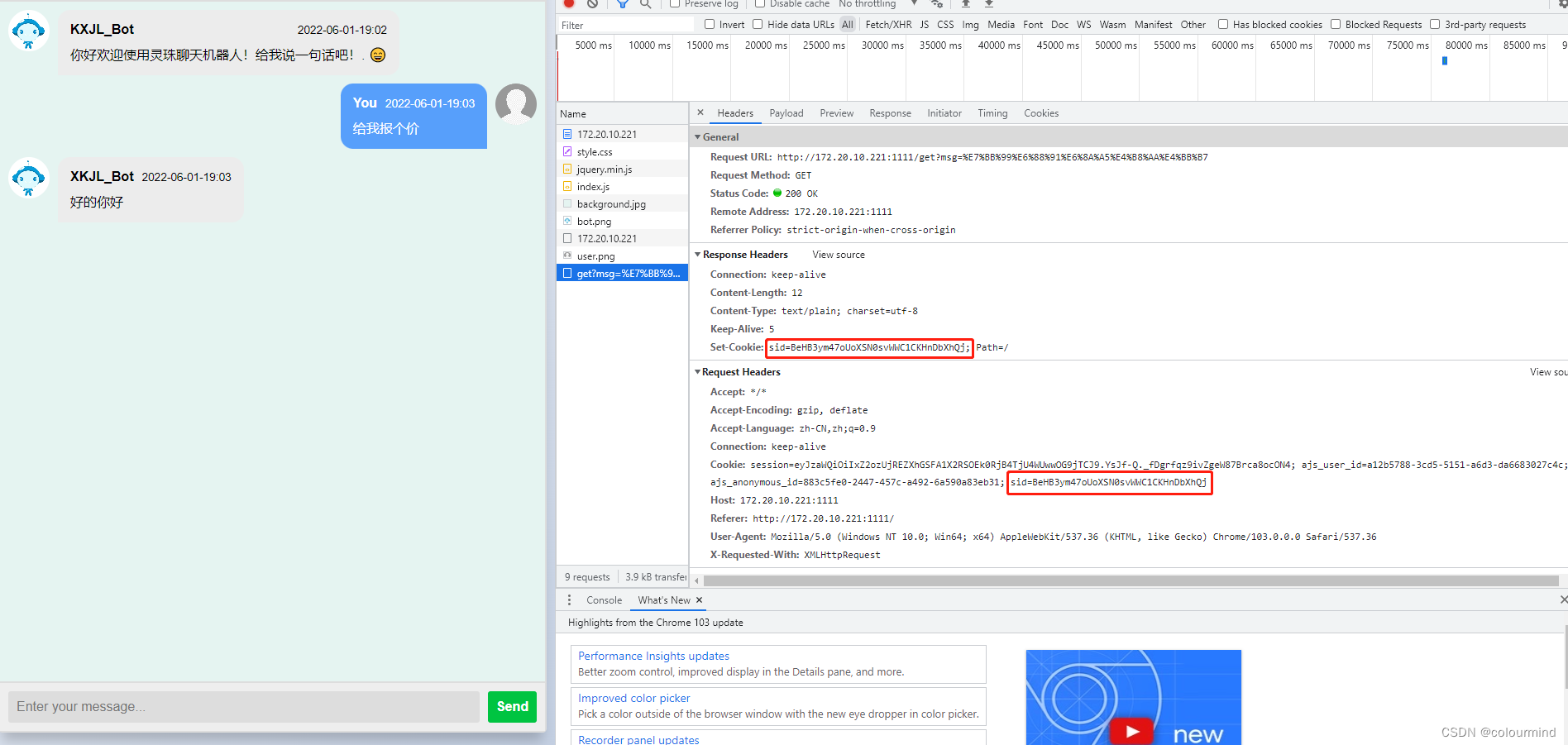1568x745 pixels.
Task: Send the chat message
Action: coord(512,706)
